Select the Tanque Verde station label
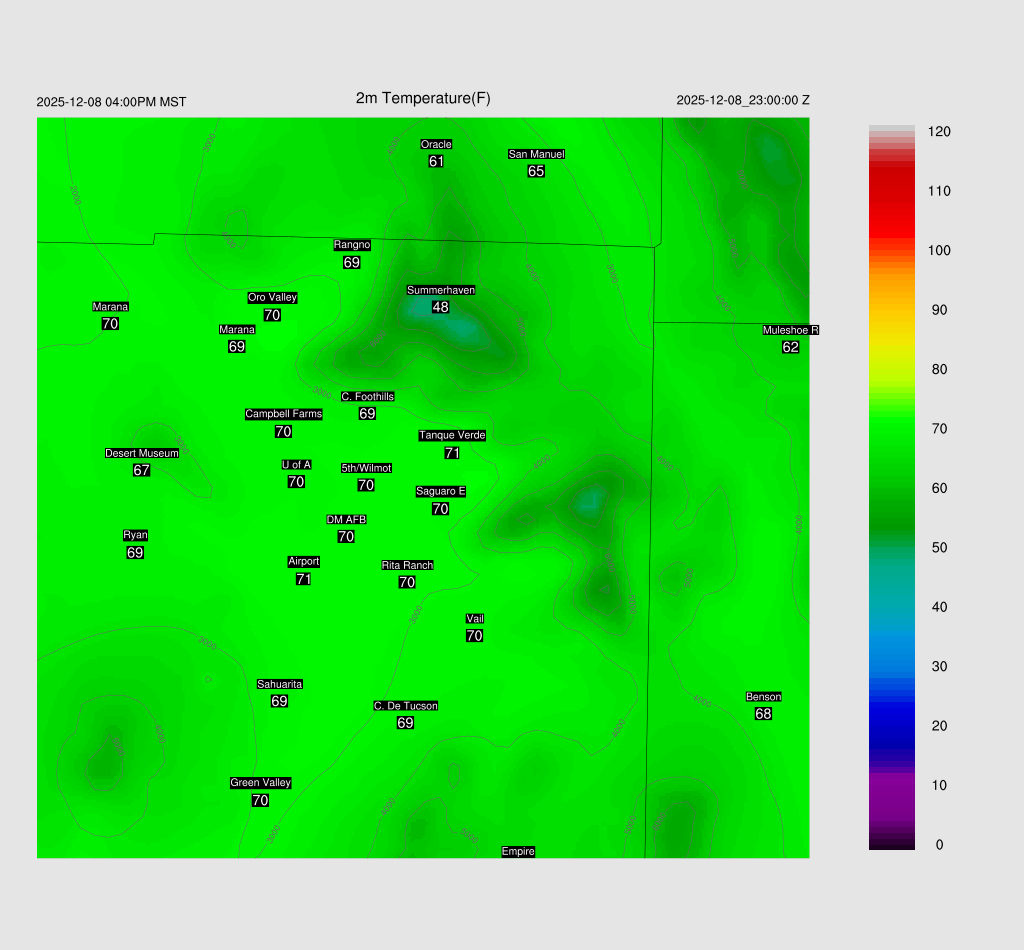 (452, 435)
